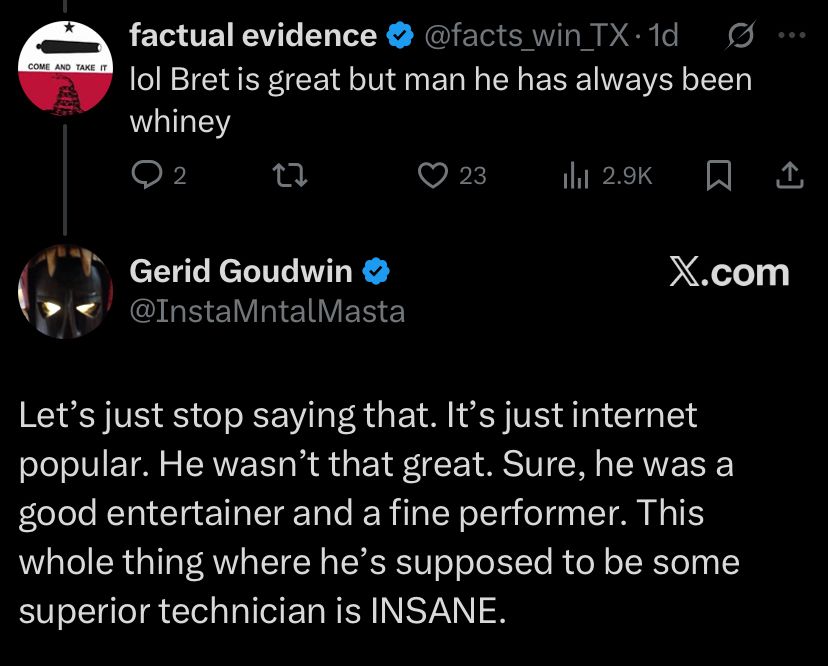828x666 pixels.
Task: Click factual evidence's blue verified badge
Action: [399, 37]
